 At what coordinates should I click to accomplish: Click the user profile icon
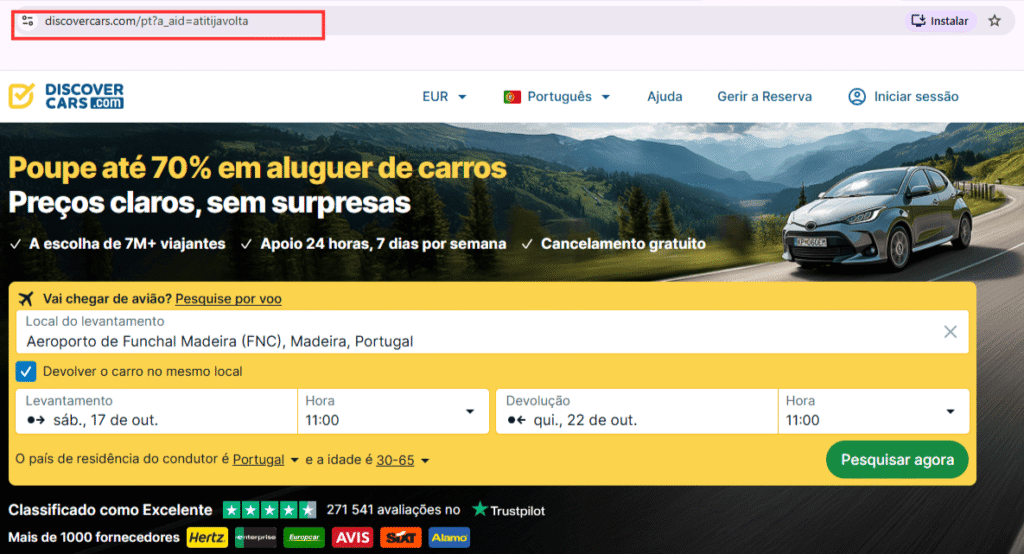point(856,97)
